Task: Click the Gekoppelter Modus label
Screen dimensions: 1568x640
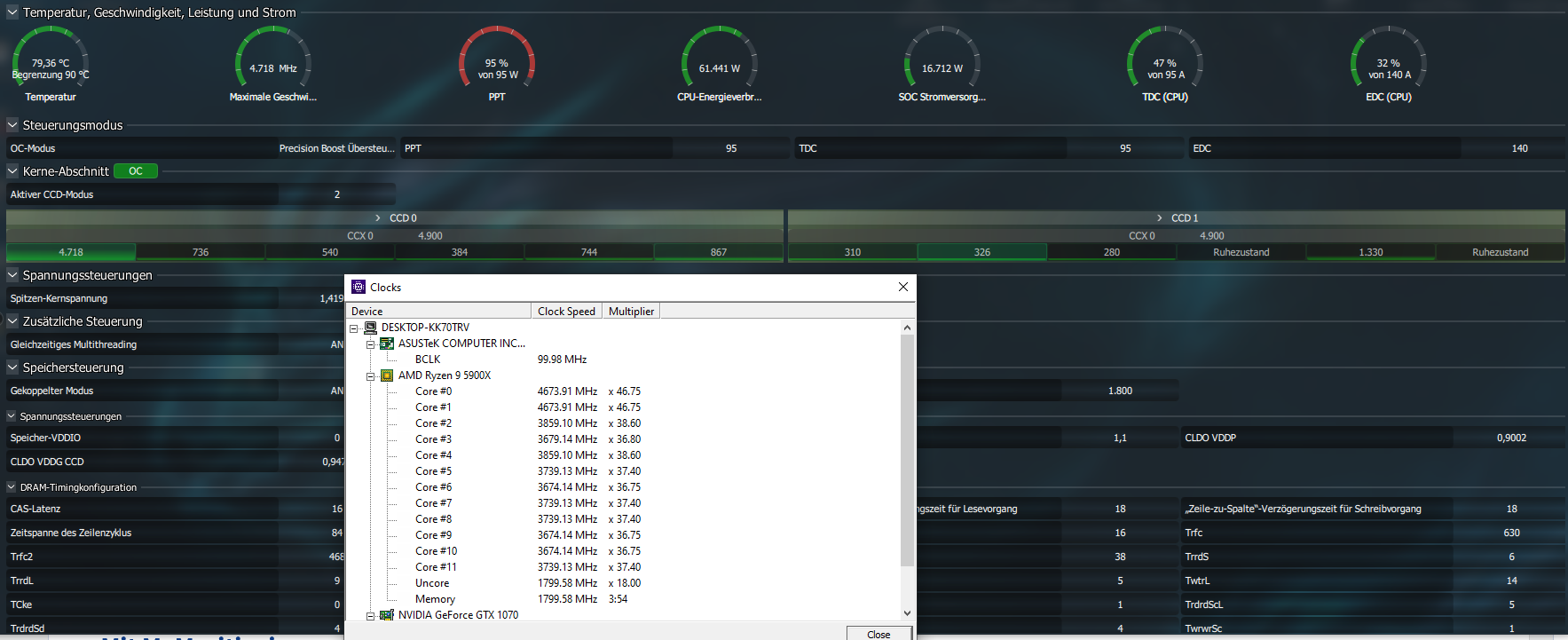Action: click(51, 391)
